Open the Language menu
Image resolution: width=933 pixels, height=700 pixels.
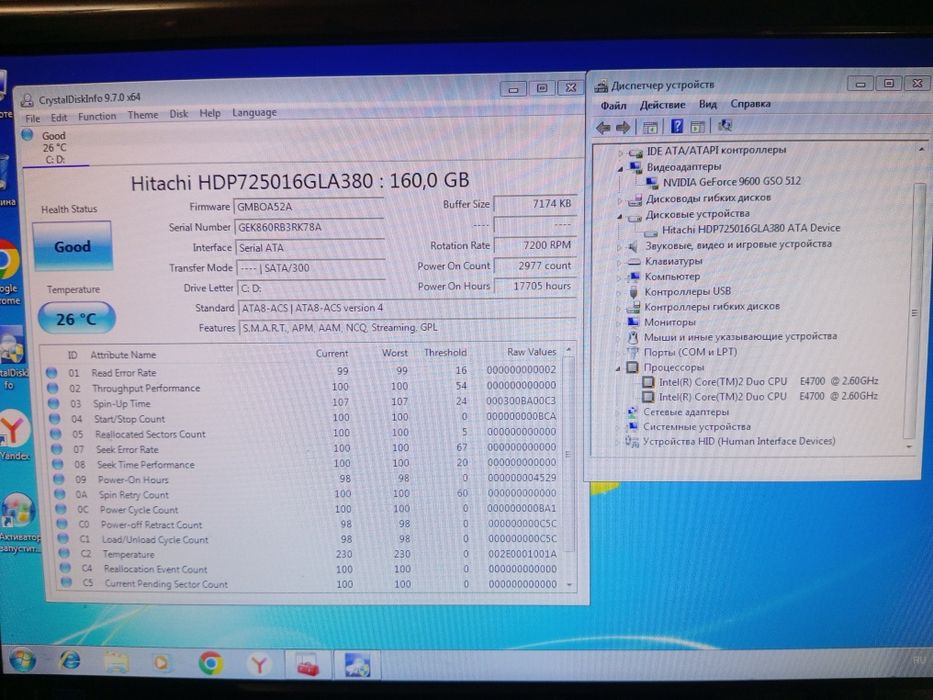[x=254, y=112]
